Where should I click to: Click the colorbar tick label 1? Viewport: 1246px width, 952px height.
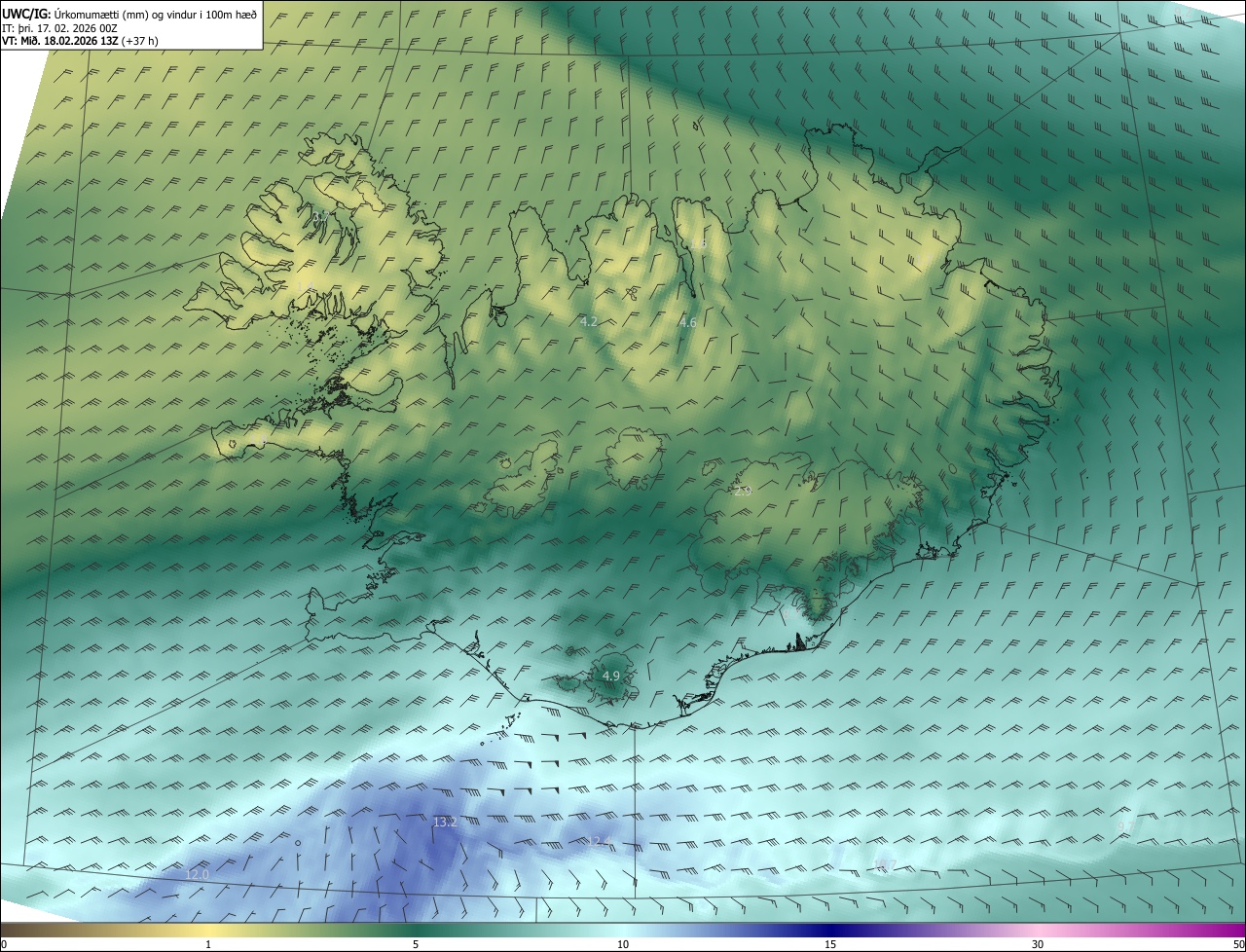tap(208, 944)
